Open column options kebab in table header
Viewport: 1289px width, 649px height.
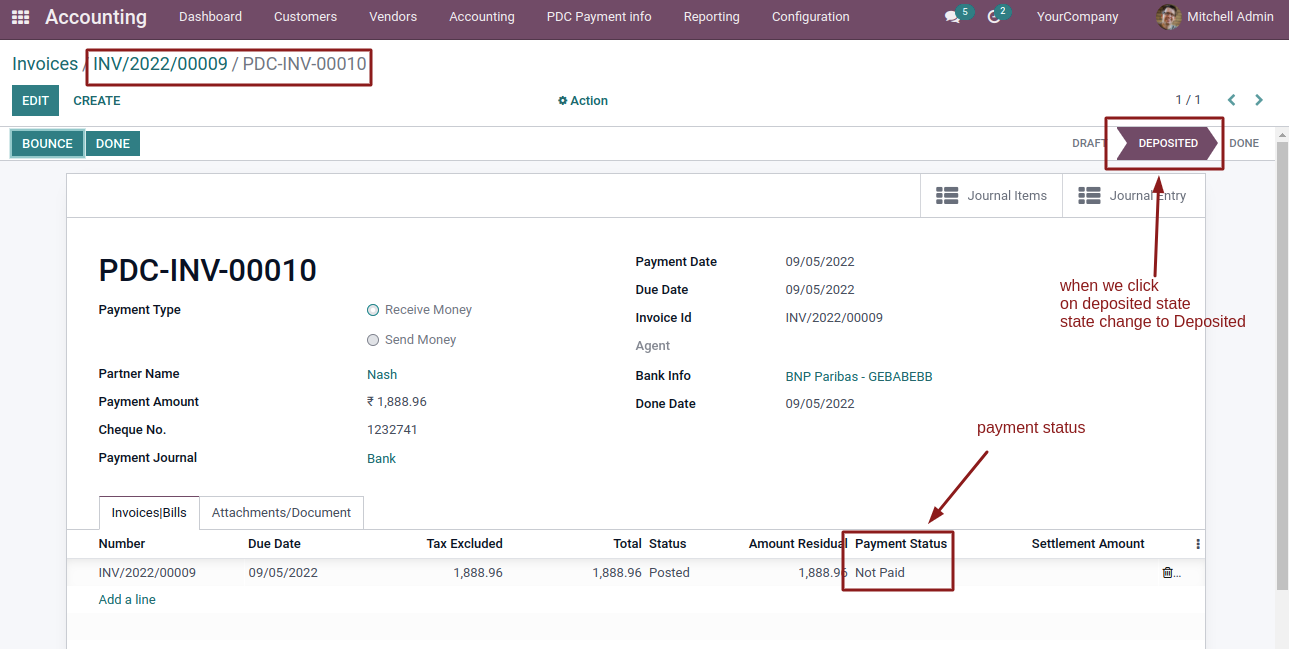coord(1198,544)
